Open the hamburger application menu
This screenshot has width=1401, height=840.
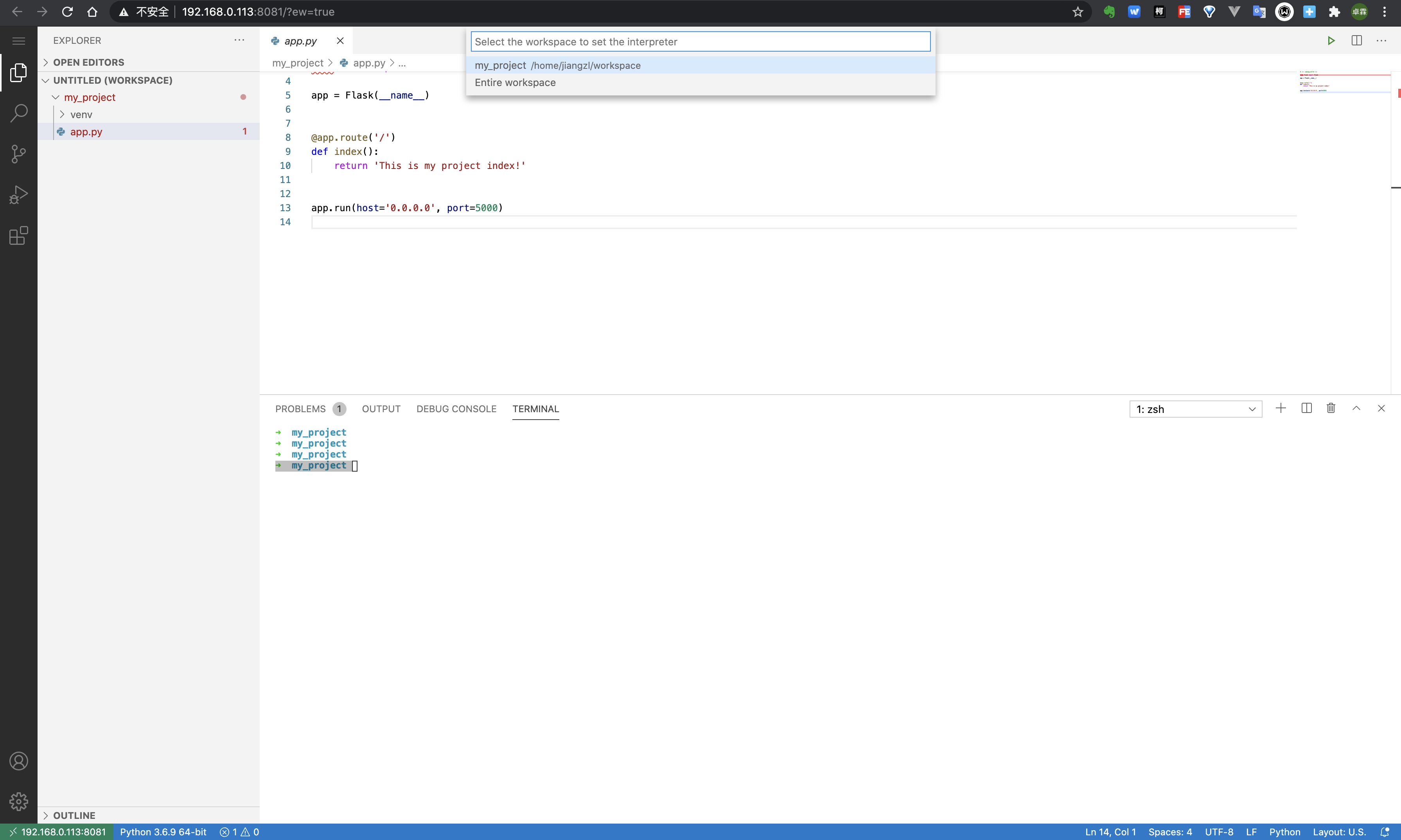coord(19,41)
